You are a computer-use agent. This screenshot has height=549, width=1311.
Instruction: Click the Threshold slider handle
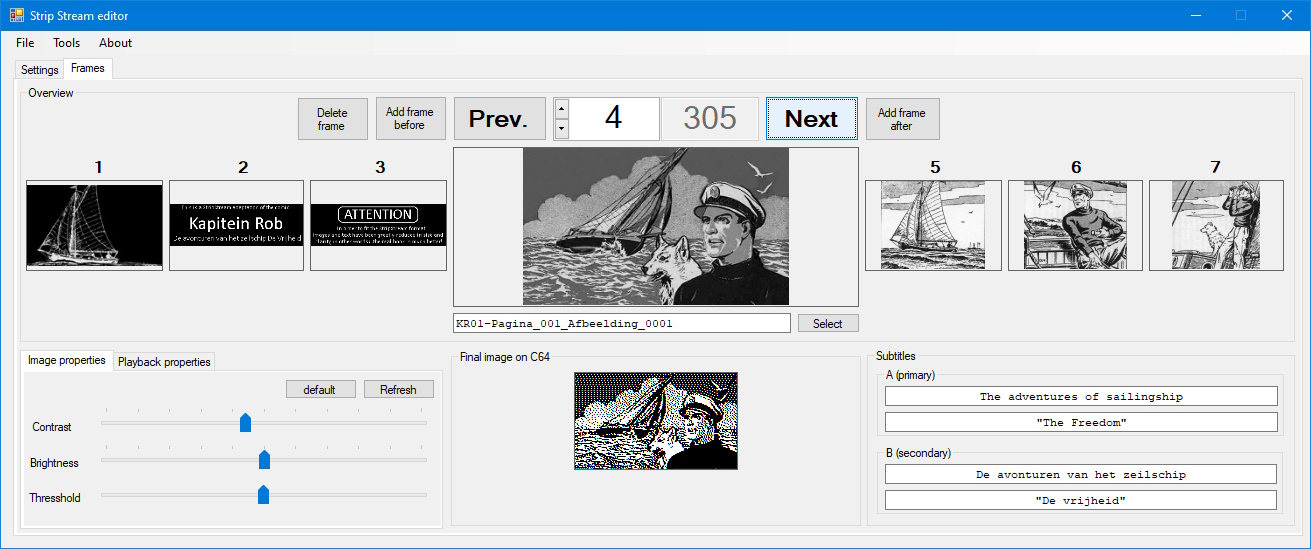click(263, 494)
